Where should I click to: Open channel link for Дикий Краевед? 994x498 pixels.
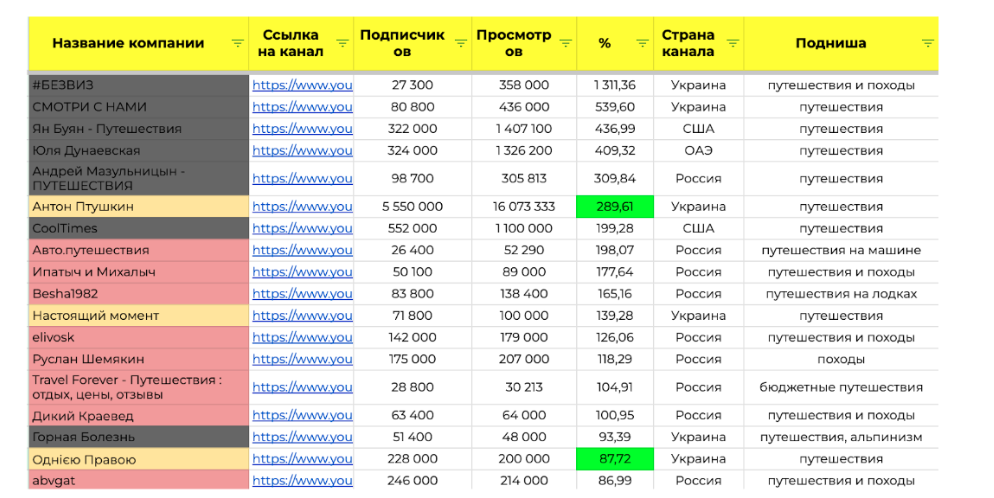click(x=302, y=416)
